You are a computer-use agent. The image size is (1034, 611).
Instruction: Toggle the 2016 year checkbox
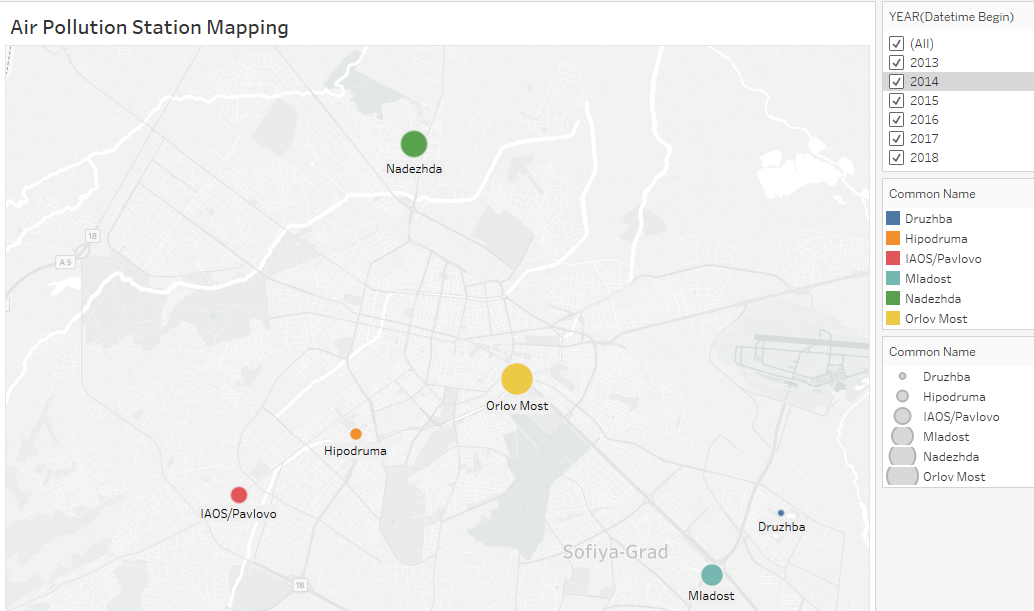897,120
